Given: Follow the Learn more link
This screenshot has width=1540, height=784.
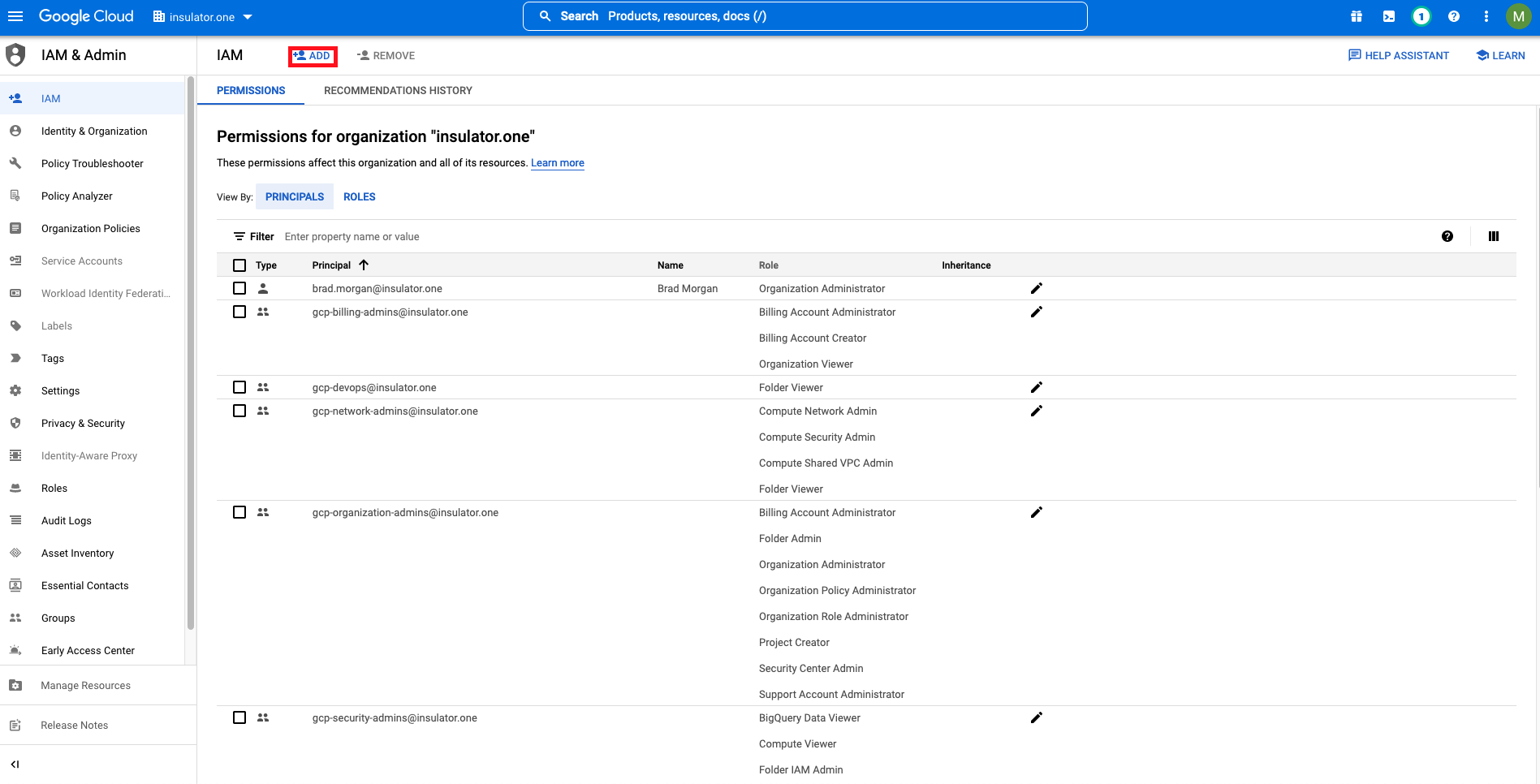Looking at the screenshot, I should click(x=558, y=163).
